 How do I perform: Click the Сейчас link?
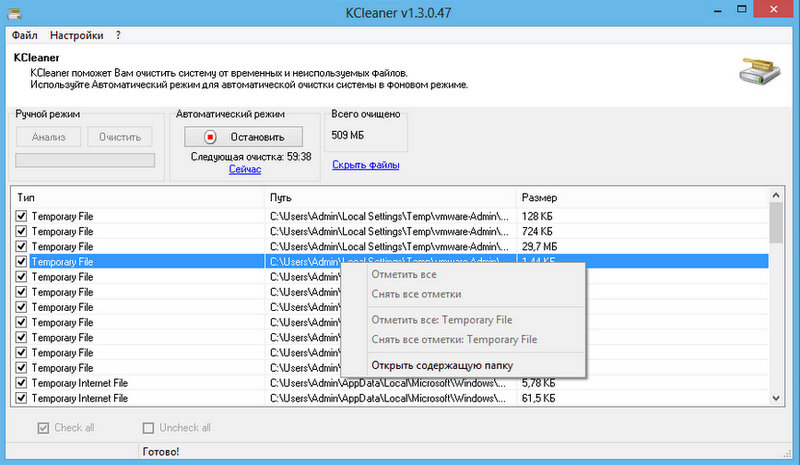pos(245,169)
